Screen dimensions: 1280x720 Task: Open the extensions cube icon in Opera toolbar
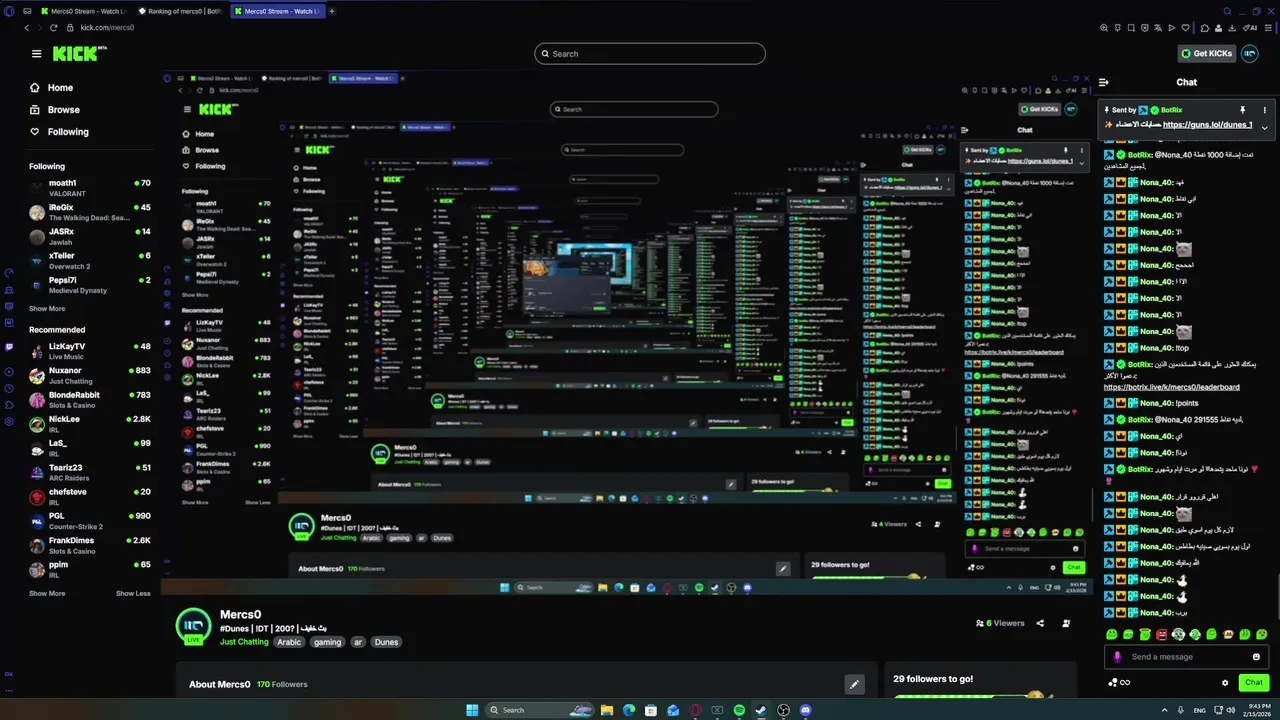[1205, 28]
